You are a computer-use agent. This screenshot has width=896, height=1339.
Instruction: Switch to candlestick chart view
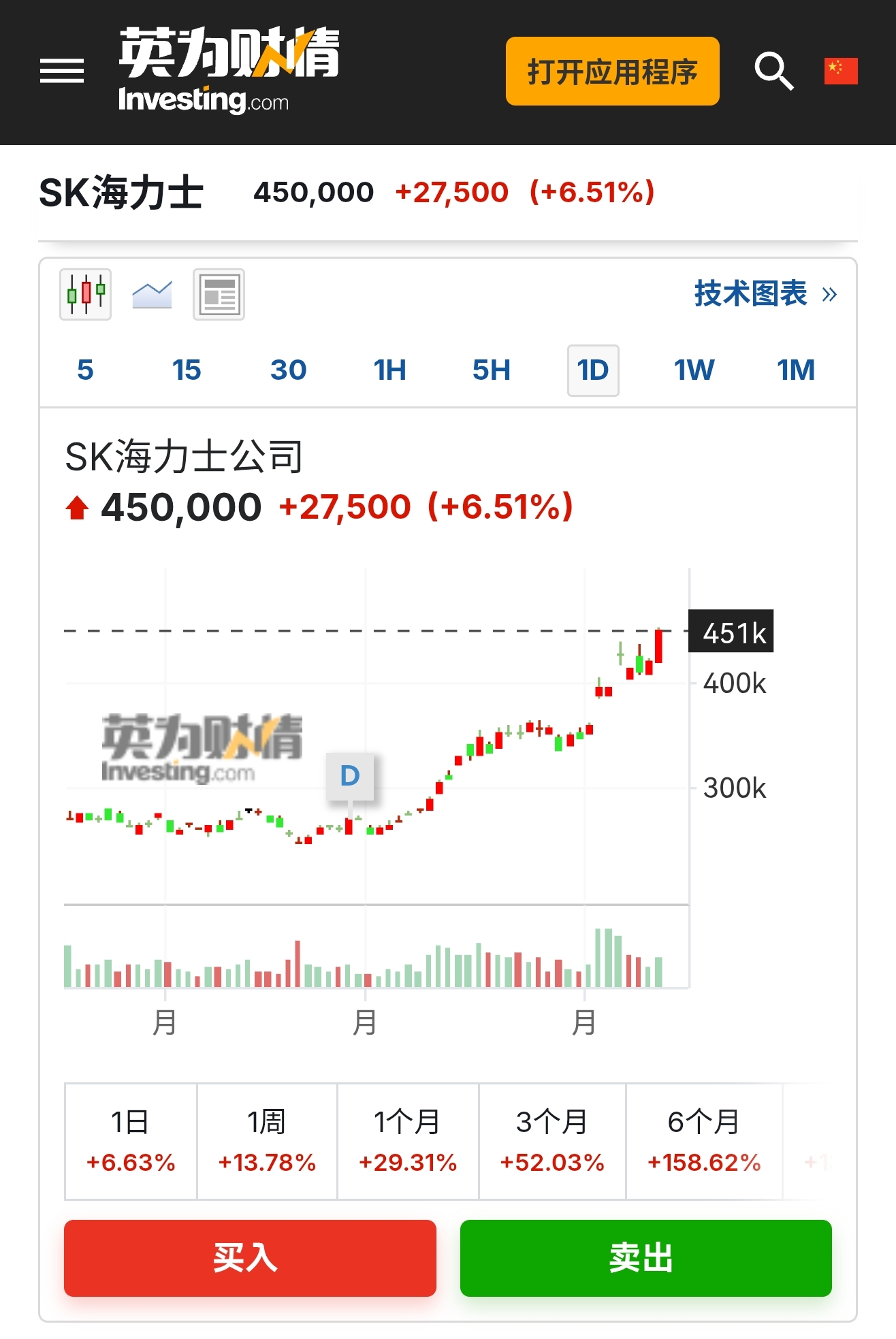click(x=86, y=294)
